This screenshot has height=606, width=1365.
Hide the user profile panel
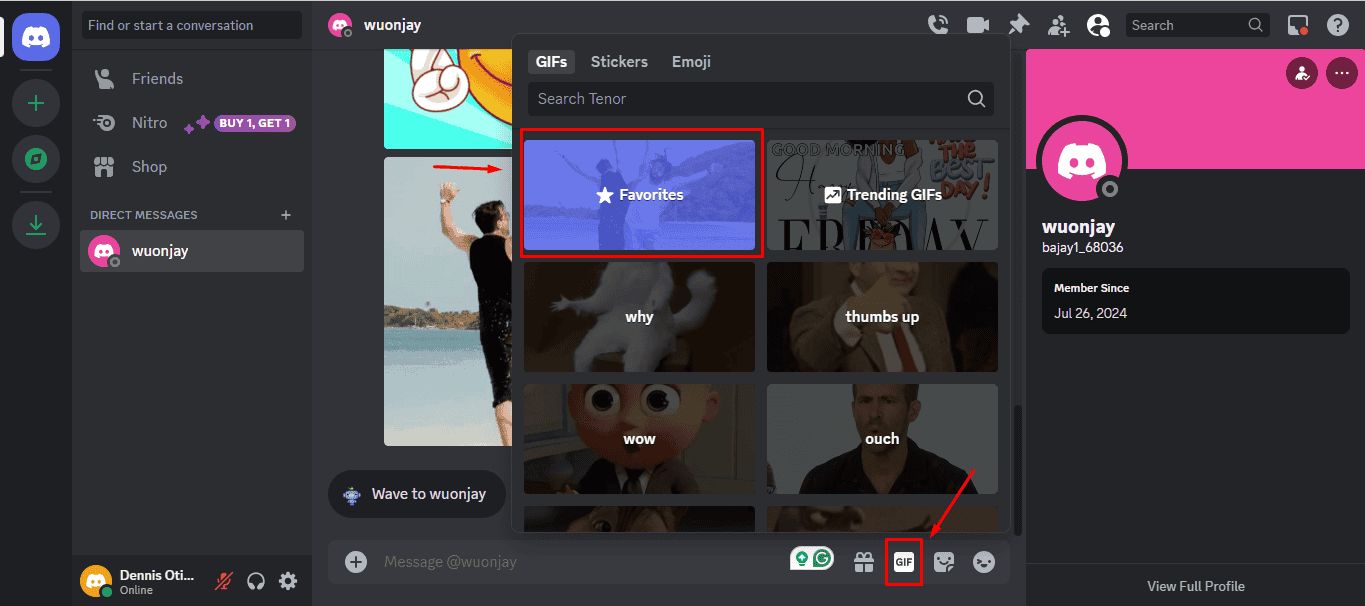(x=1098, y=25)
